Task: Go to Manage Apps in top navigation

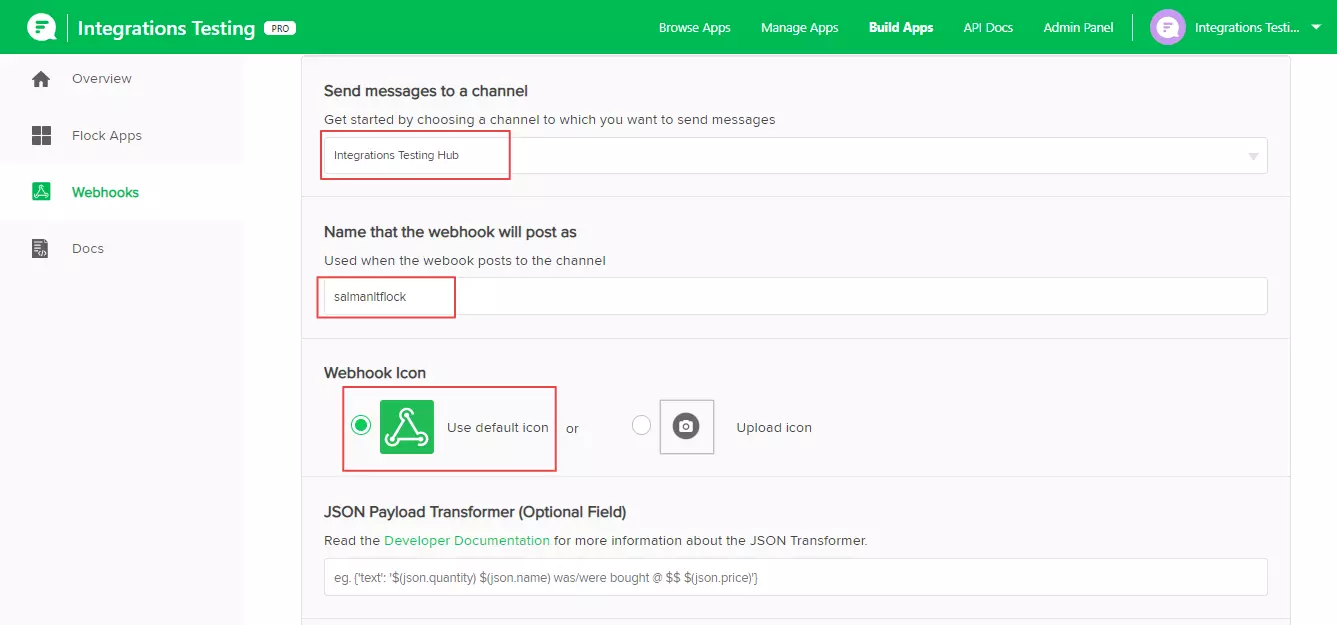Action: [x=799, y=28]
